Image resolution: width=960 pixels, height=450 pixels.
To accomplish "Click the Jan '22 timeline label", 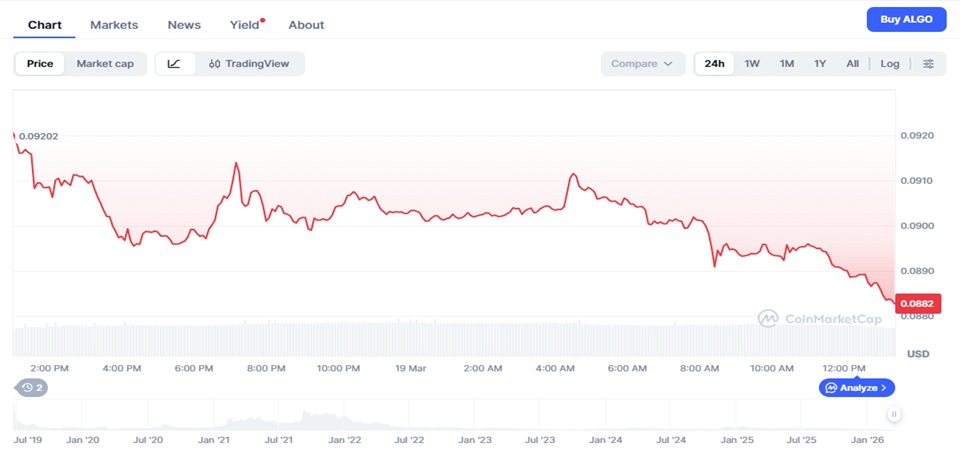I will pos(345,440).
